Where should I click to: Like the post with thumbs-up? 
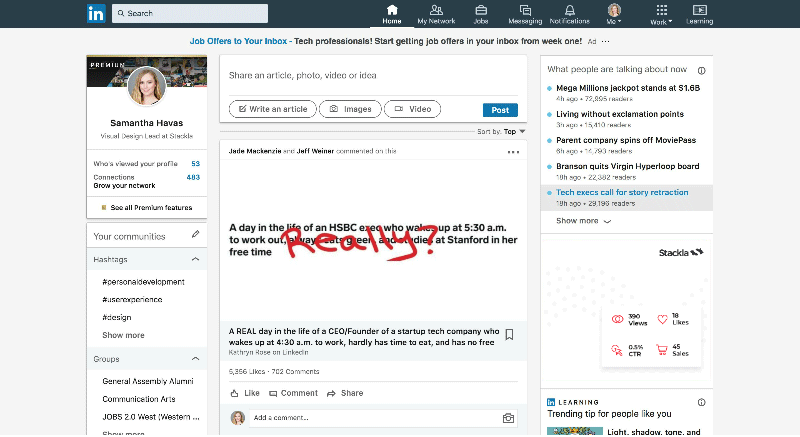[x=245, y=393]
